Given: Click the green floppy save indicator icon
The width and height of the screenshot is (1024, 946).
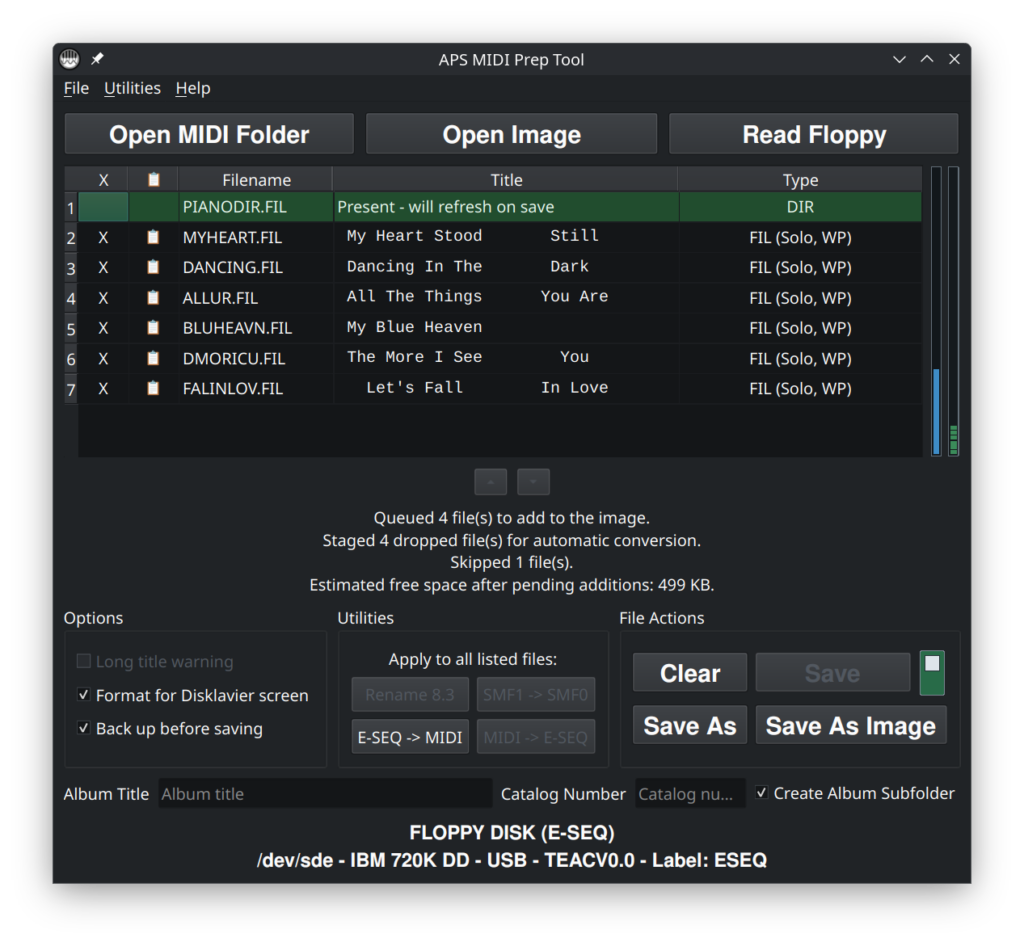Looking at the screenshot, I should click(932, 673).
